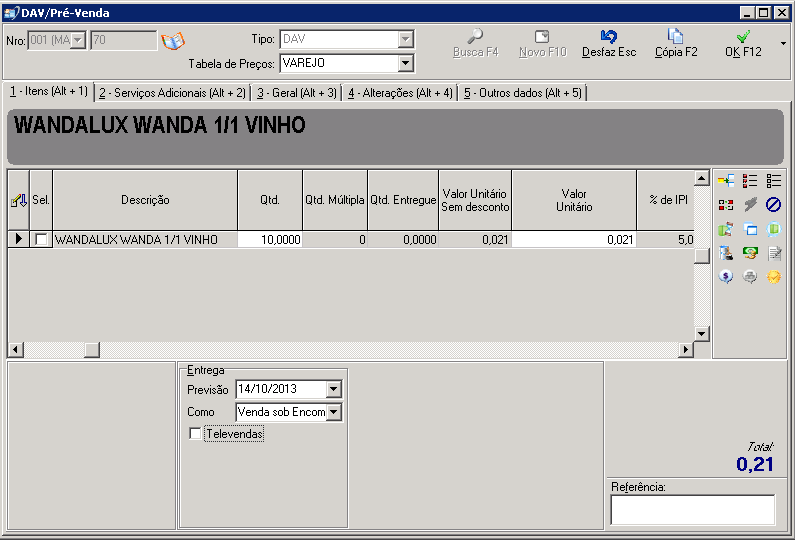
Task: Open the Nro 001 (MA combo dropdown
Action: tap(78, 40)
